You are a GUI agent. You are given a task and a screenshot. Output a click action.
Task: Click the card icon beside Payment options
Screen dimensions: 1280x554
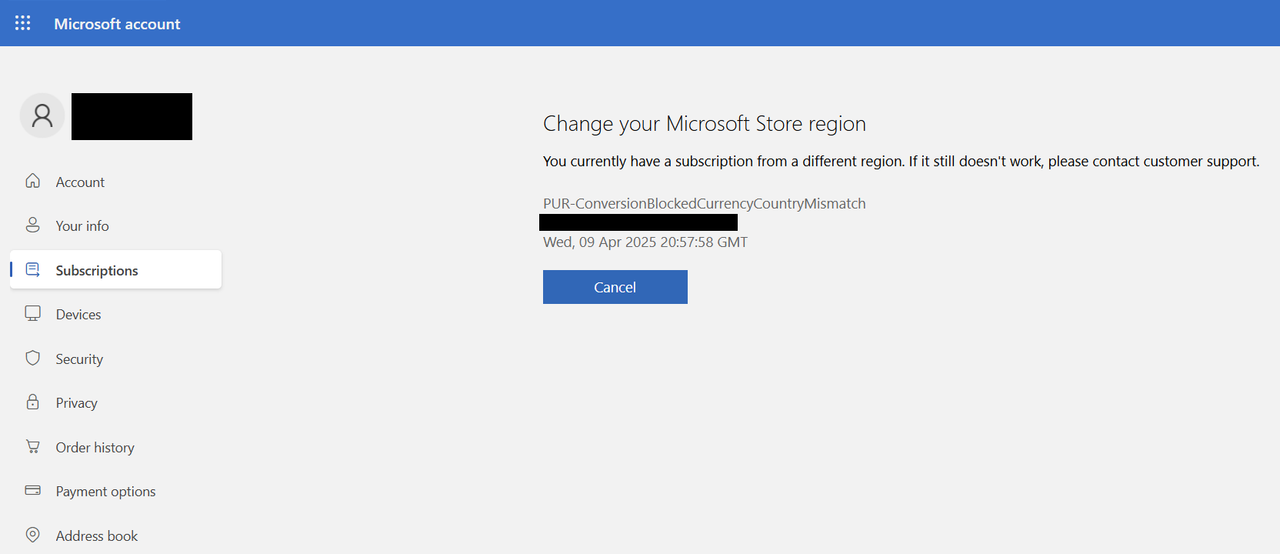33,491
